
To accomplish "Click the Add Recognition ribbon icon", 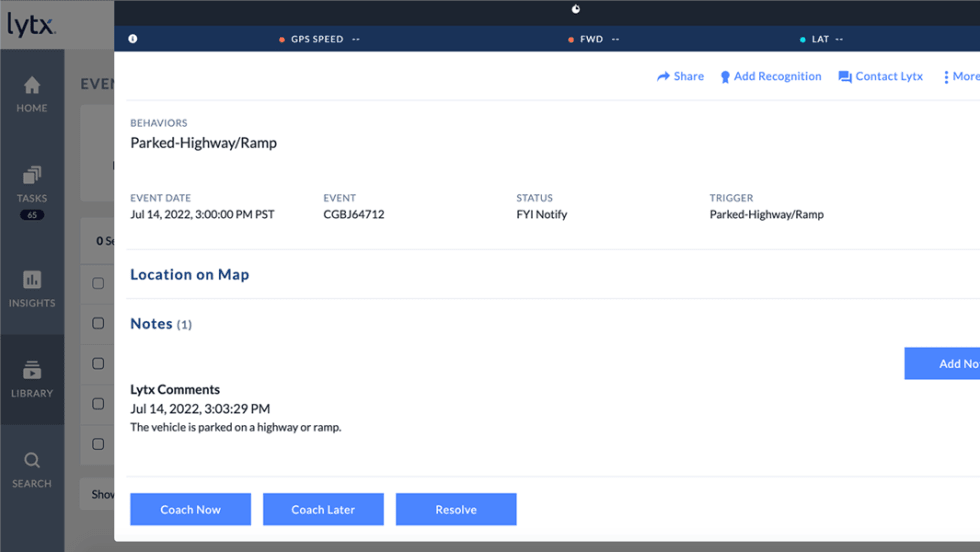I will 725,77.
